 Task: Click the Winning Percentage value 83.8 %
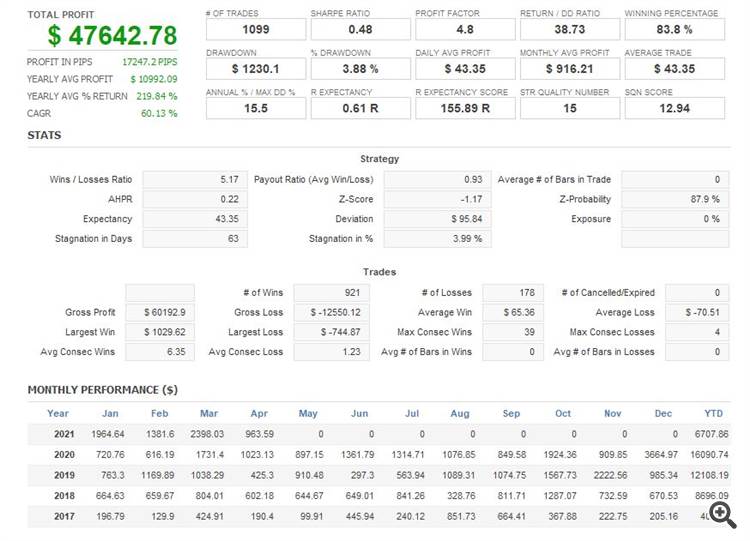click(x=674, y=29)
